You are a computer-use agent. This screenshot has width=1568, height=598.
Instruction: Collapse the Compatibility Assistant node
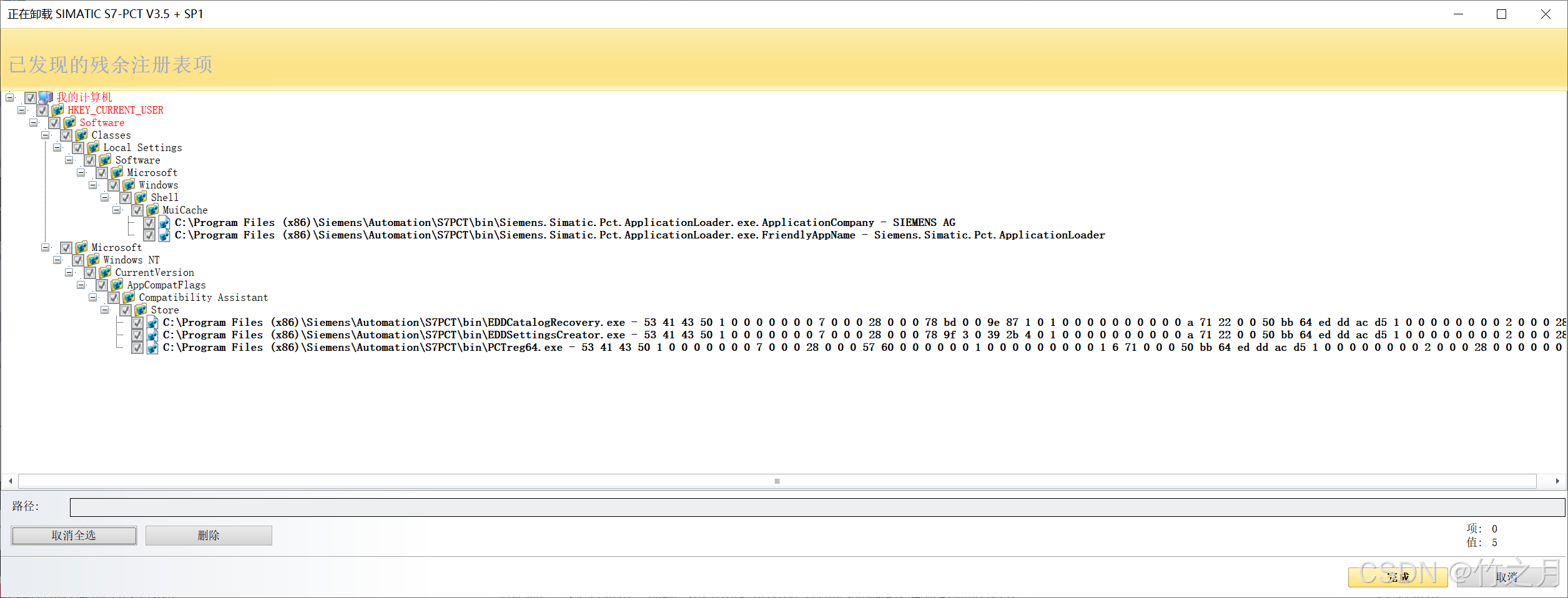pos(93,297)
